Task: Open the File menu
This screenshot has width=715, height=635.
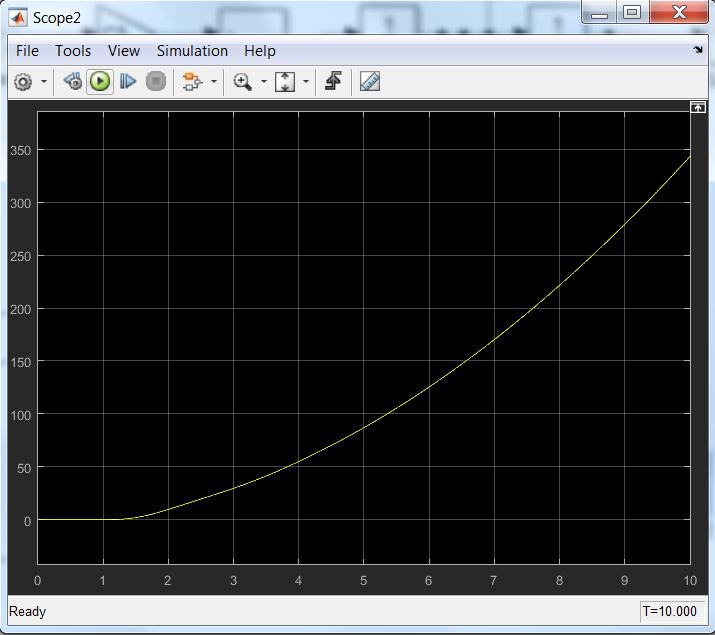Action: (27, 51)
